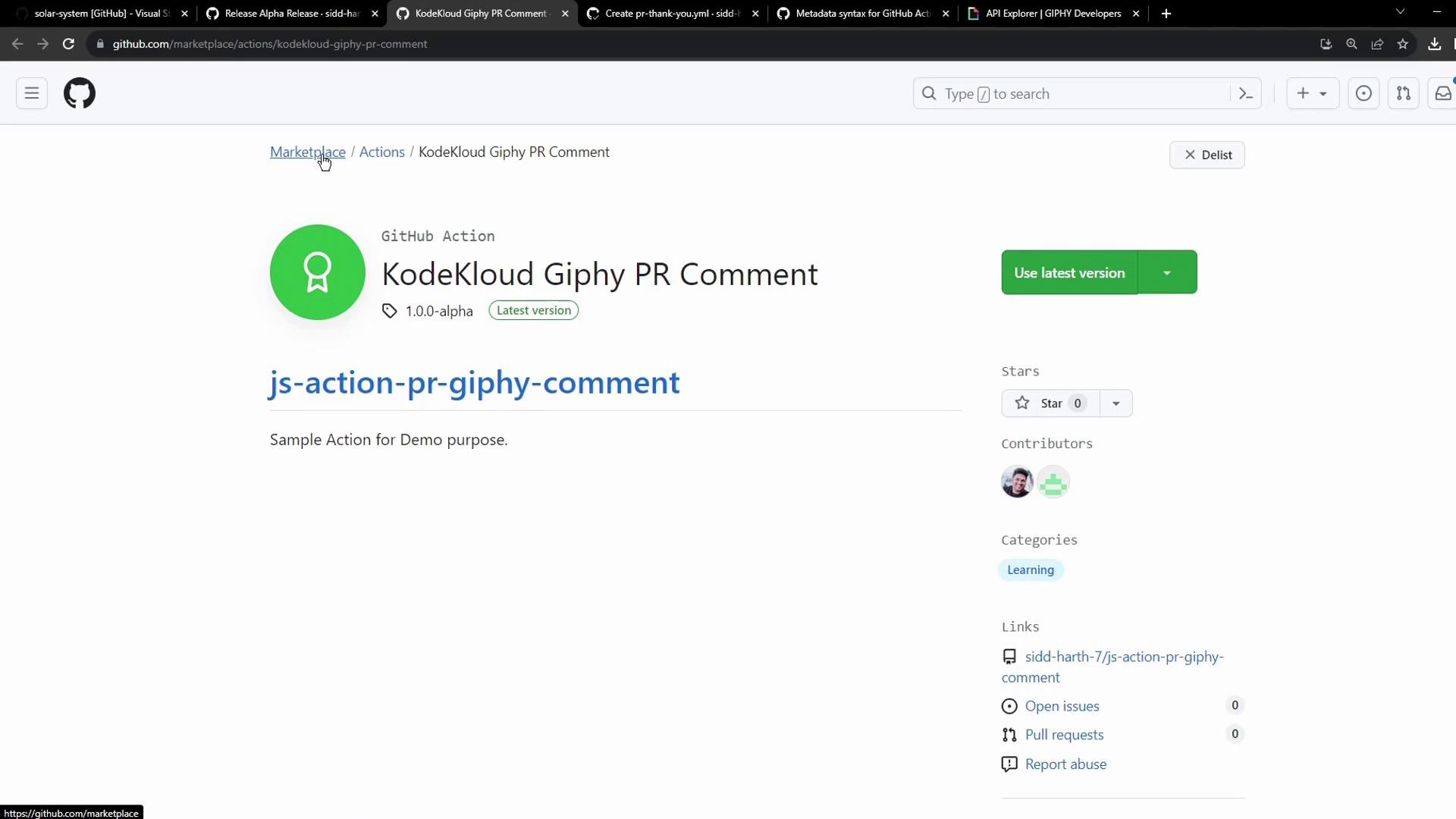Open the Issues icon in header
This screenshot has width=1456, height=819.
pyautogui.click(x=1363, y=93)
